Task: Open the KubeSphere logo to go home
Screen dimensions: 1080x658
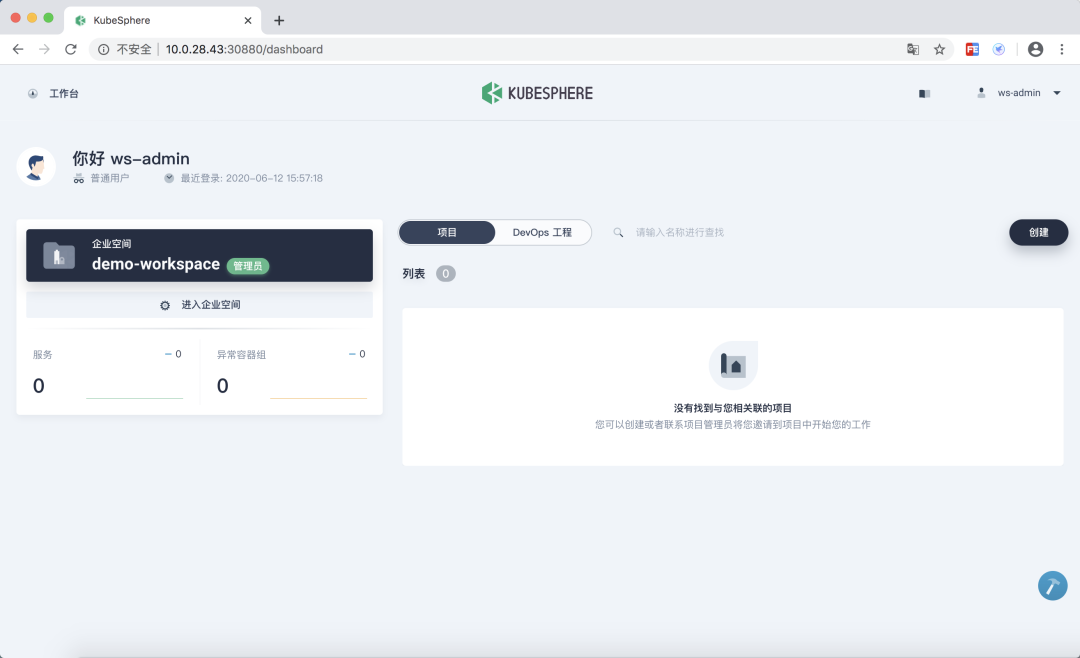Action: click(x=537, y=92)
